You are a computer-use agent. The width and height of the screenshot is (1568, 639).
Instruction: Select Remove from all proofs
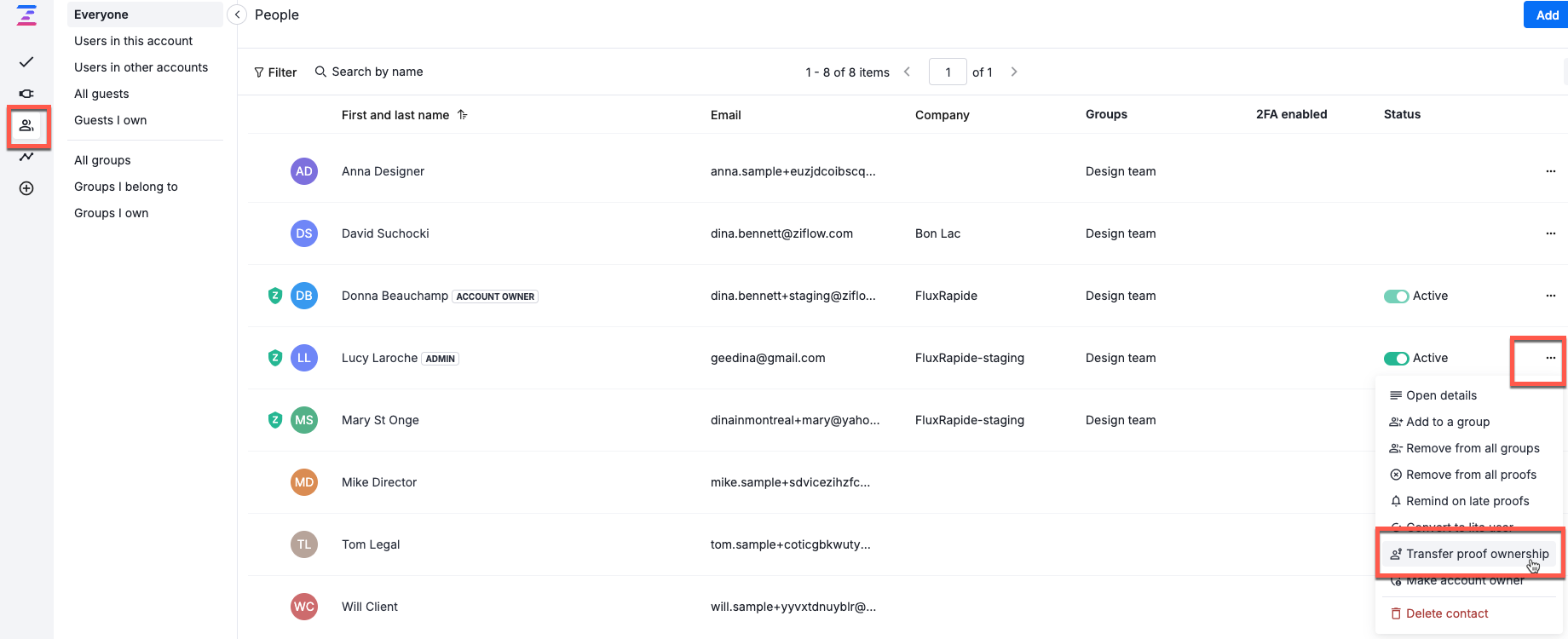(1471, 475)
